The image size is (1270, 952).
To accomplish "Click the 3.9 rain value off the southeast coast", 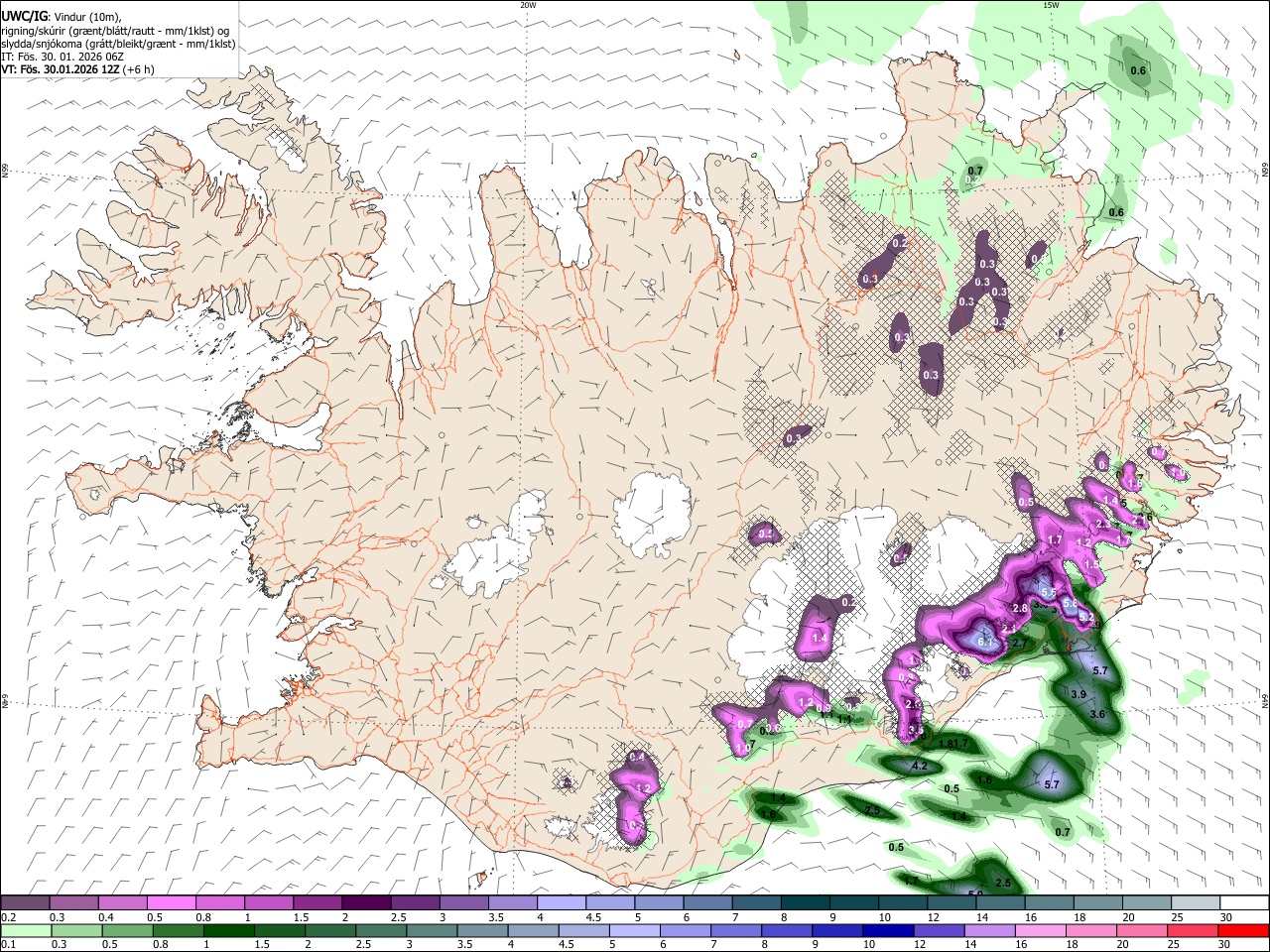I will point(1079,694).
